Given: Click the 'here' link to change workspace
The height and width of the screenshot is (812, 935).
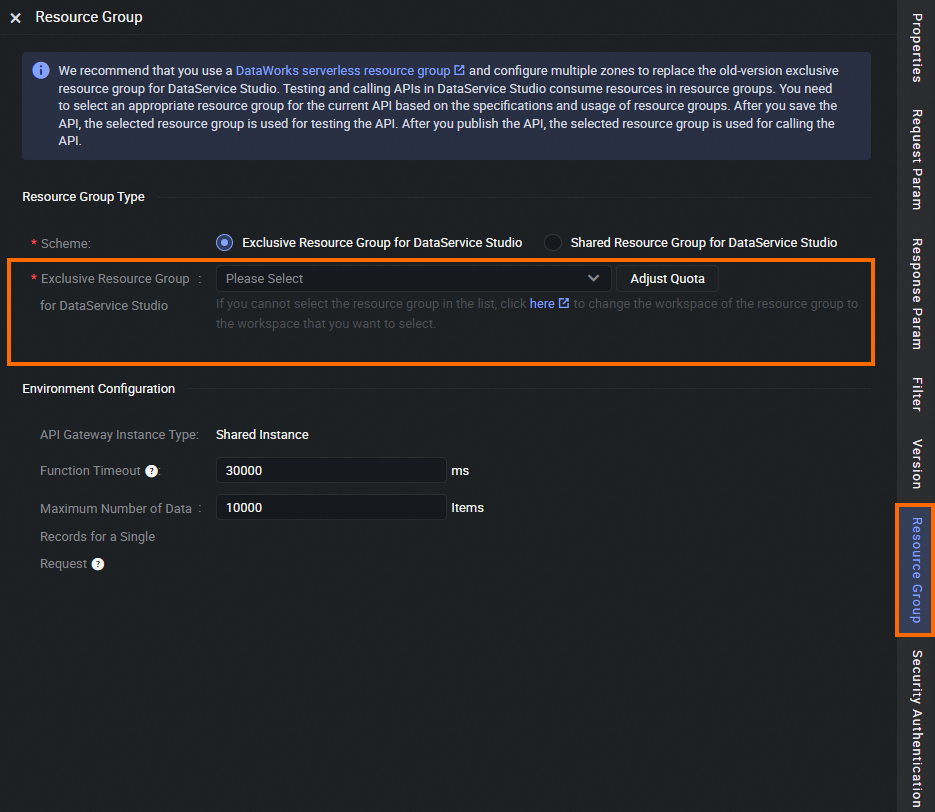Looking at the screenshot, I should tap(541, 303).
